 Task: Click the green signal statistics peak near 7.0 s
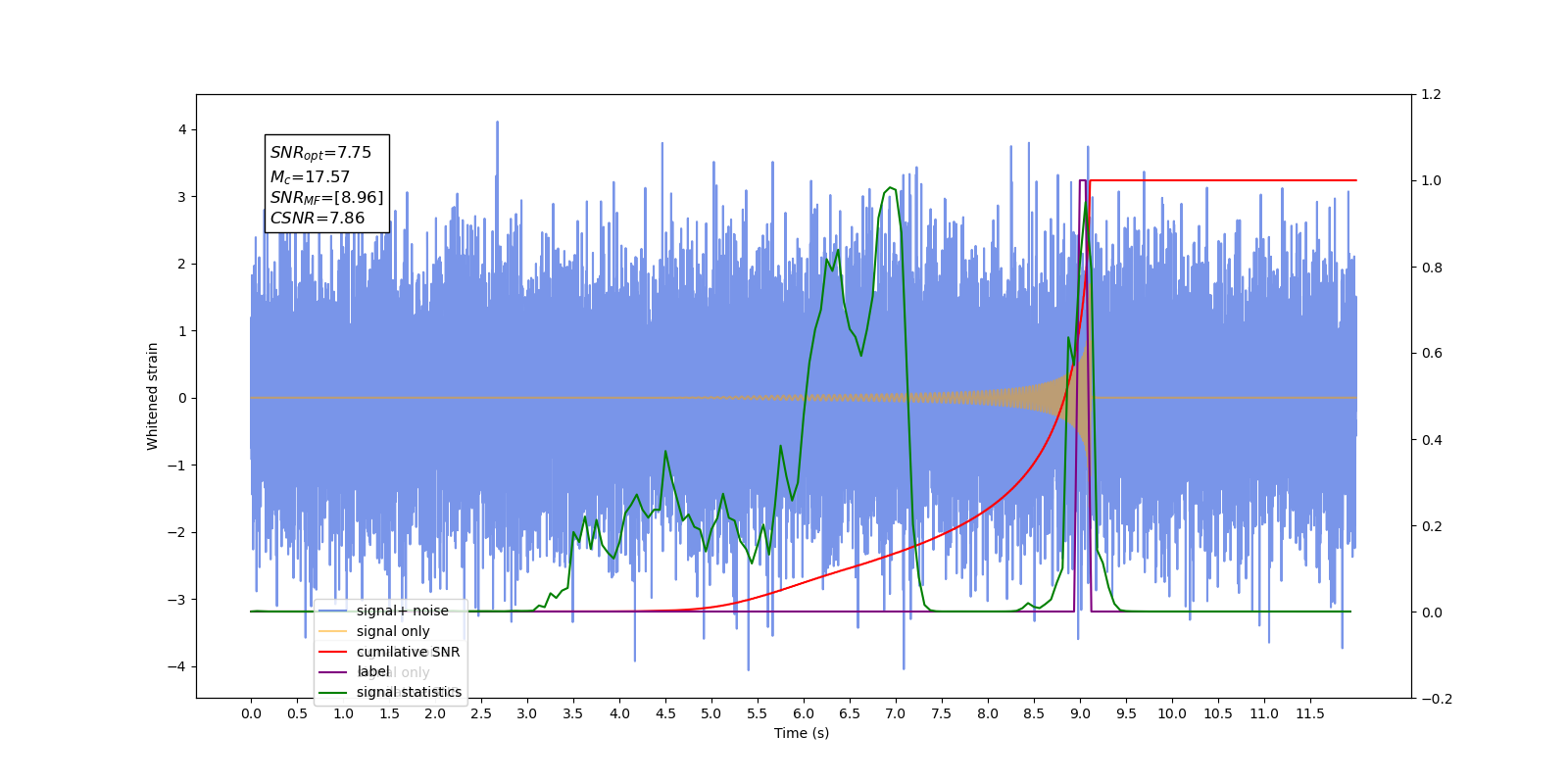pos(890,188)
